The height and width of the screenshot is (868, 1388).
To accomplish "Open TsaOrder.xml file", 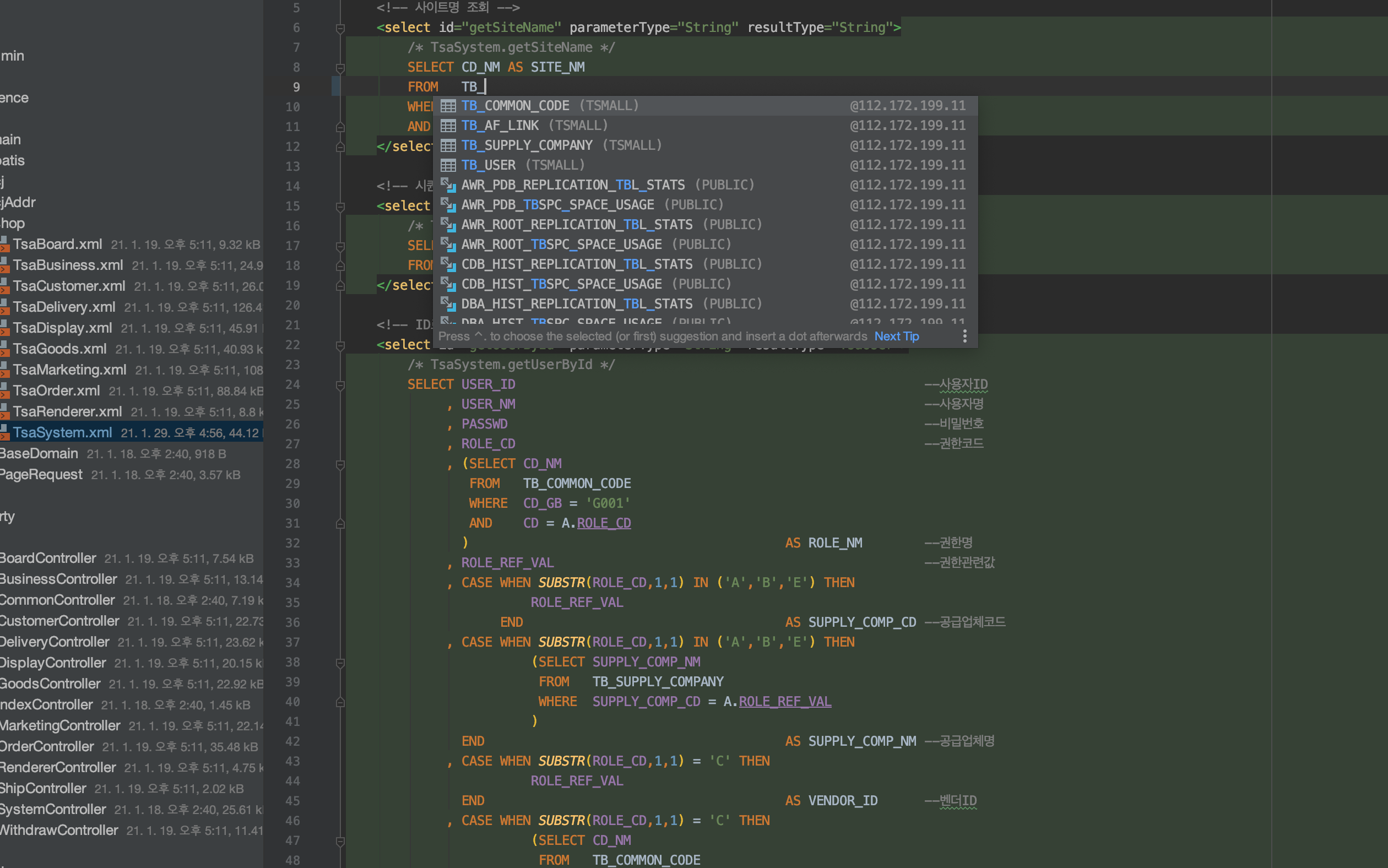I will pos(132,391).
